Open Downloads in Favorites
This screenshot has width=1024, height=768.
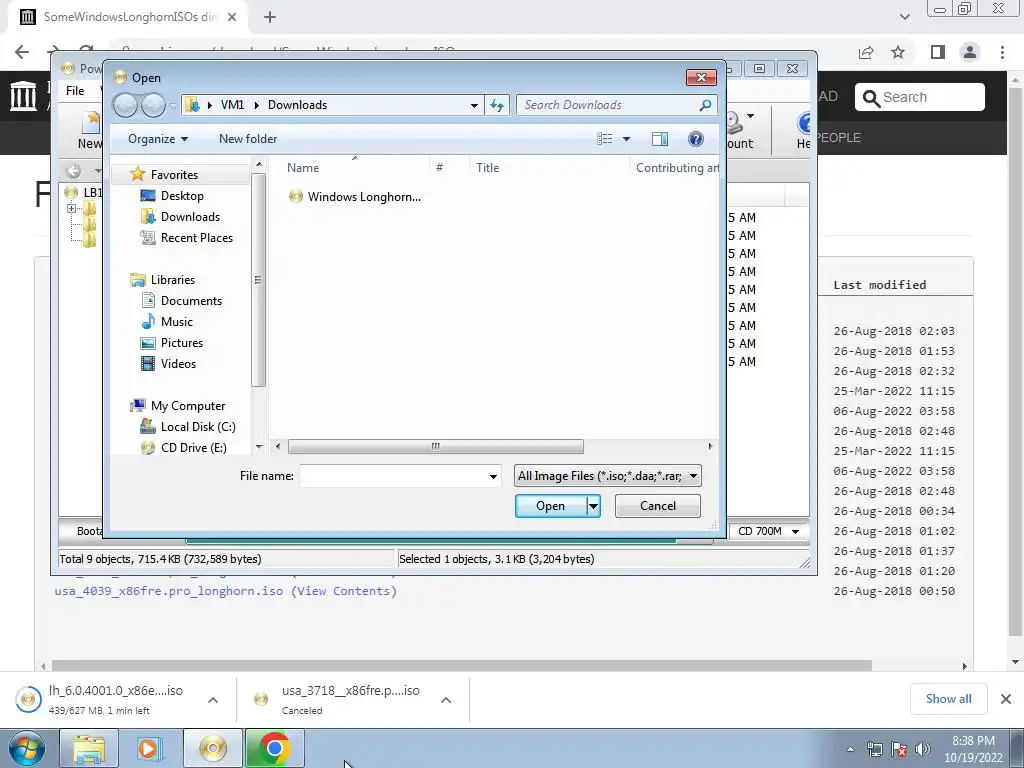181,217
